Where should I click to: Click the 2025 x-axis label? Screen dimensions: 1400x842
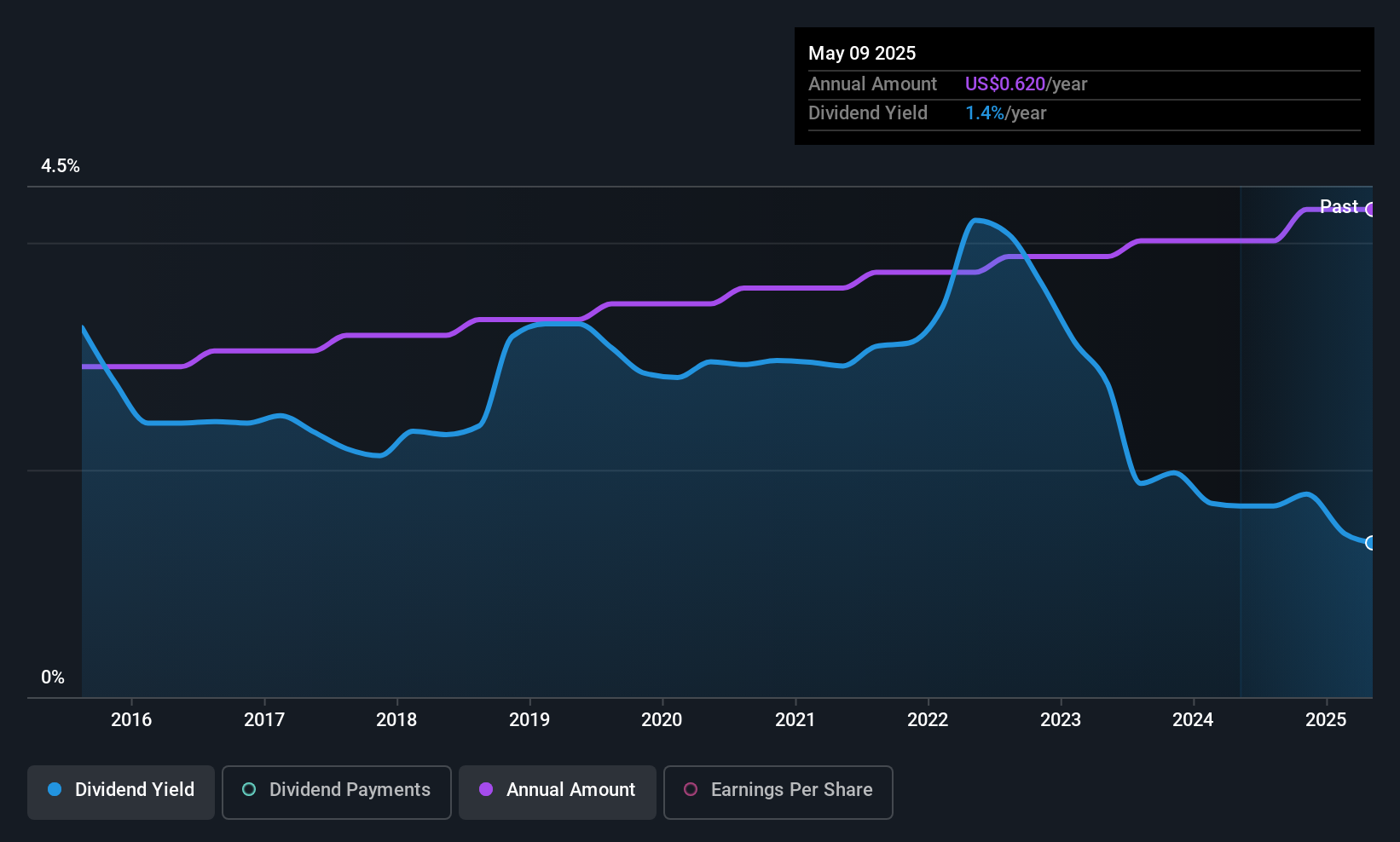tap(1326, 720)
